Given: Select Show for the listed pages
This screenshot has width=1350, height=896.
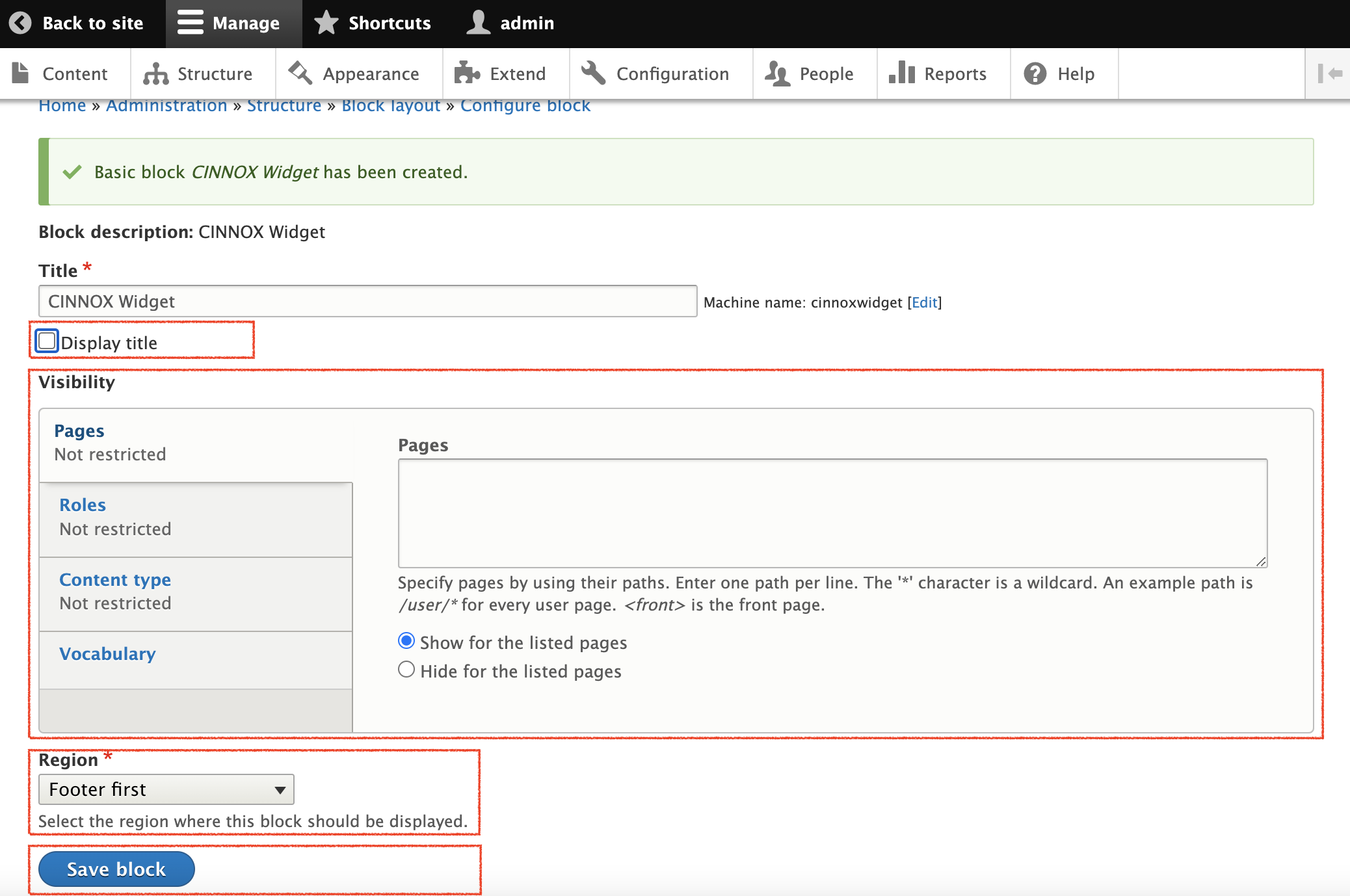Looking at the screenshot, I should (x=406, y=642).
